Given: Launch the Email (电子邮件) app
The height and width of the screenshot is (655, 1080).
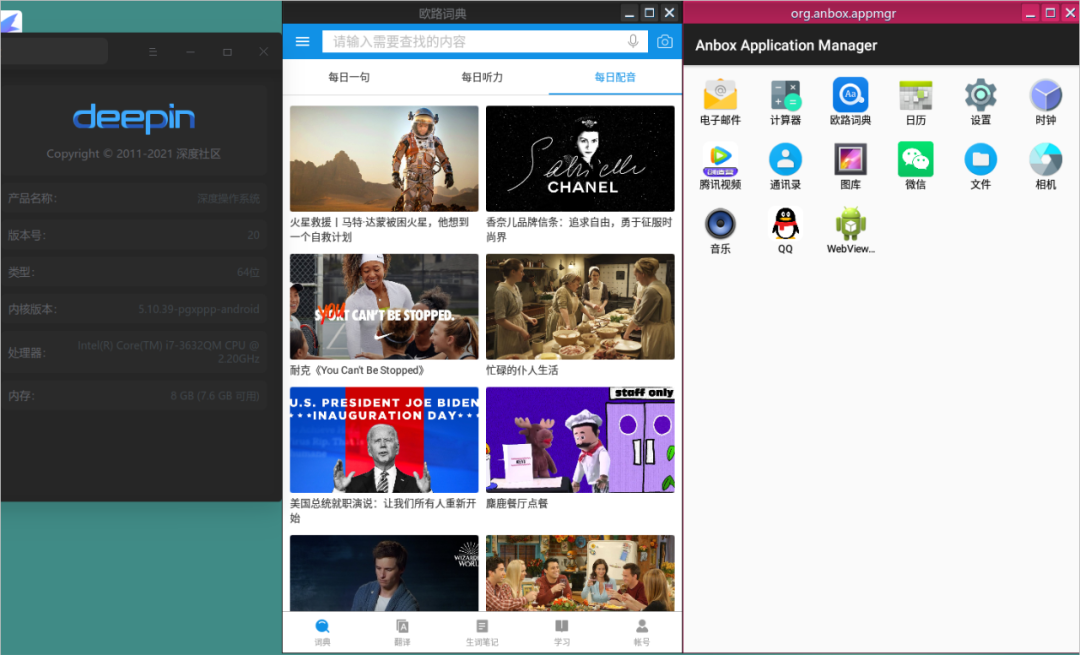Looking at the screenshot, I should (720, 96).
